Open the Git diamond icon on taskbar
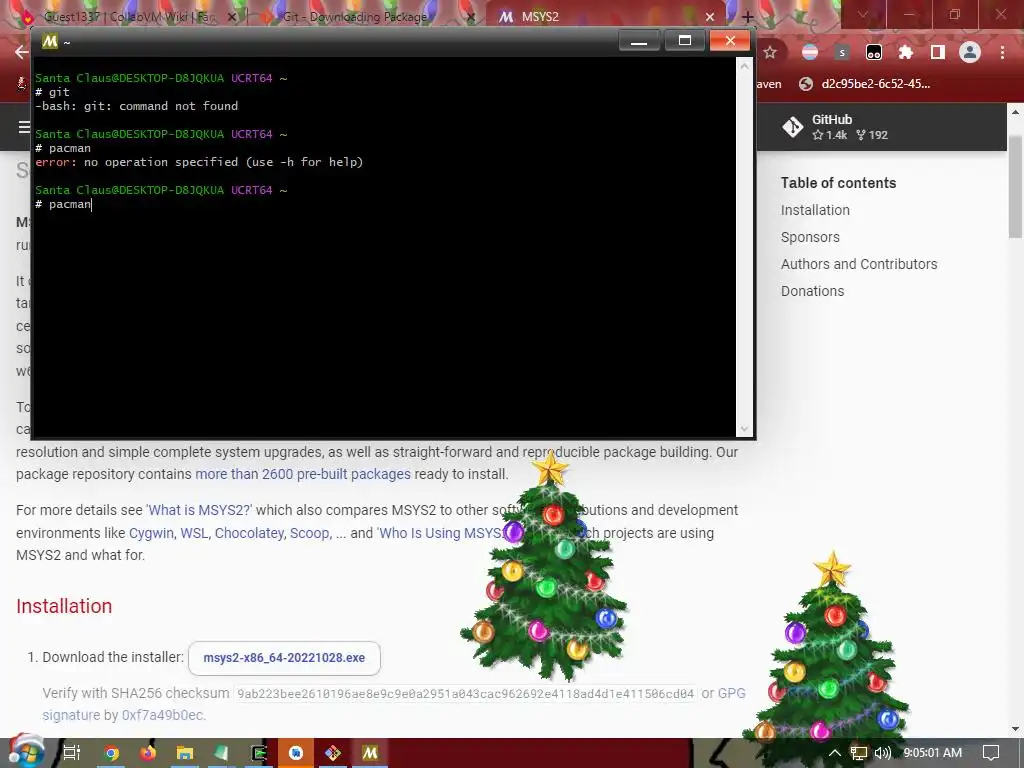The width and height of the screenshot is (1024, 768). click(333, 753)
